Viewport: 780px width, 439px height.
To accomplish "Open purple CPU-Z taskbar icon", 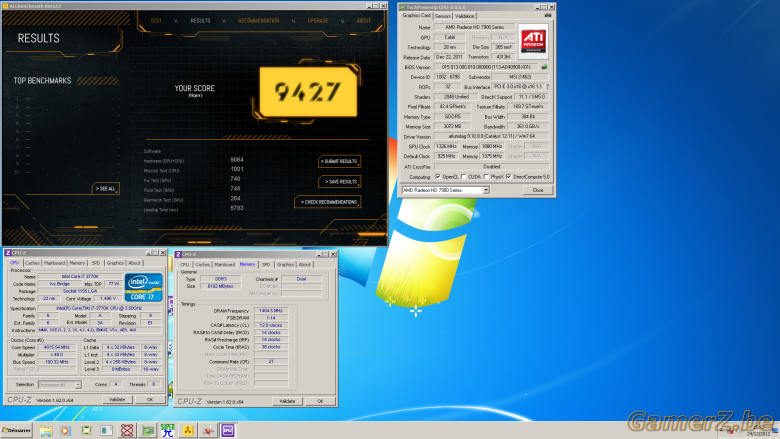I will [228, 431].
